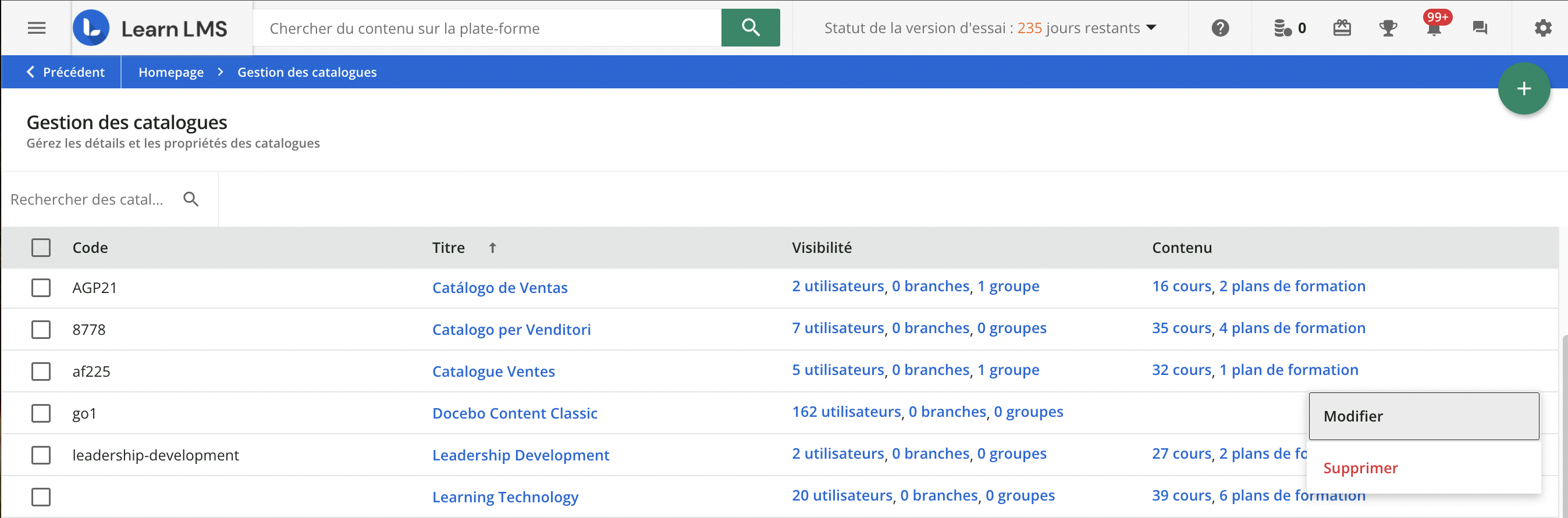Choose Supprimer in the context menu

[x=1360, y=467]
